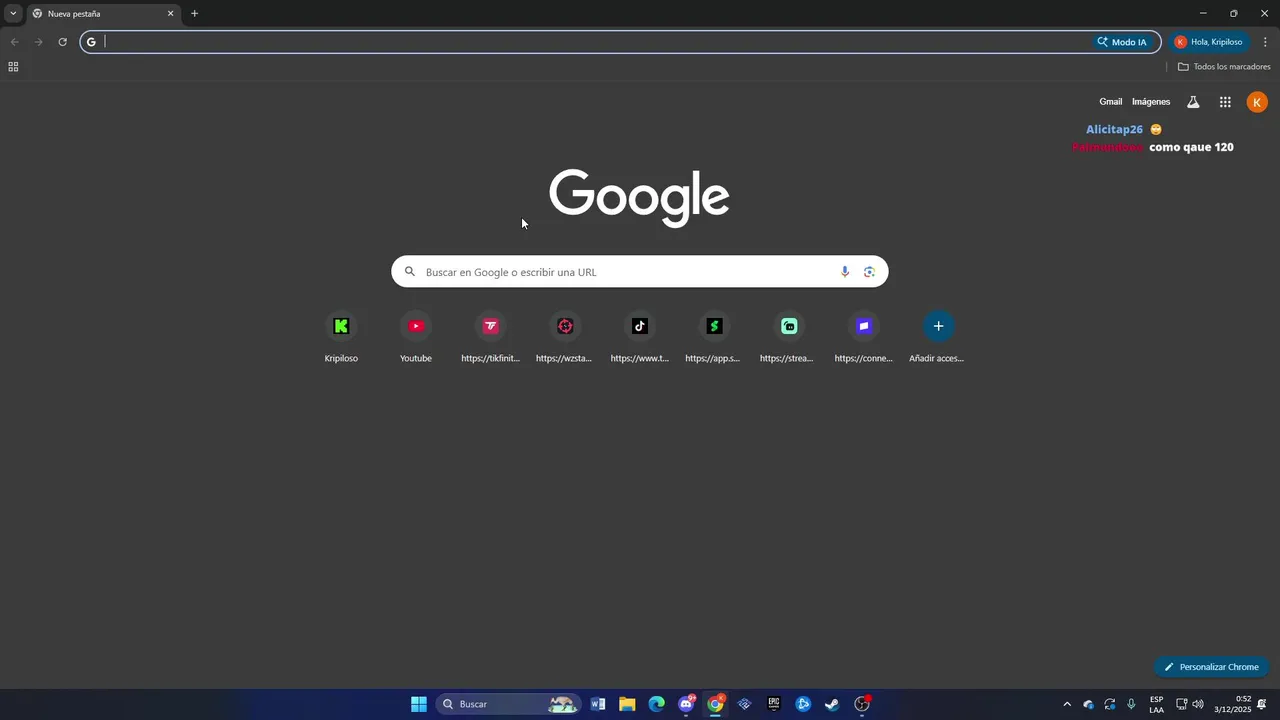Open the bookmarks bar apps grid icon
Viewport: 1280px width, 720px height.
(x=13, y=67)
